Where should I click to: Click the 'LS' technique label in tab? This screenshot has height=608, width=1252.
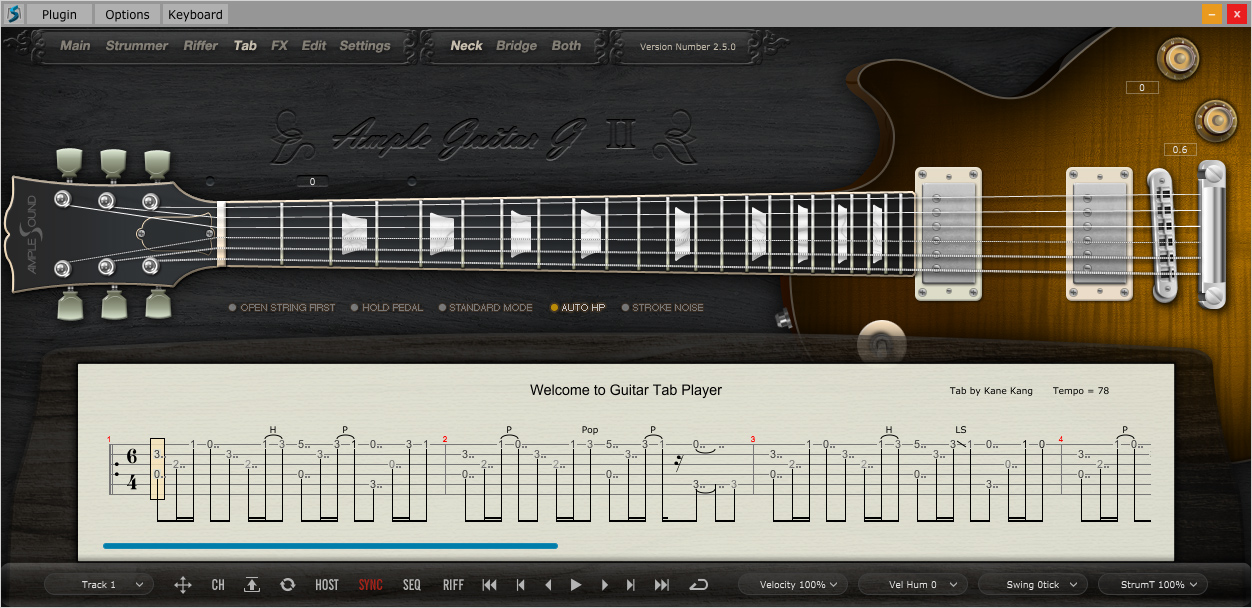pyautogui.click(x=961, y=430)
